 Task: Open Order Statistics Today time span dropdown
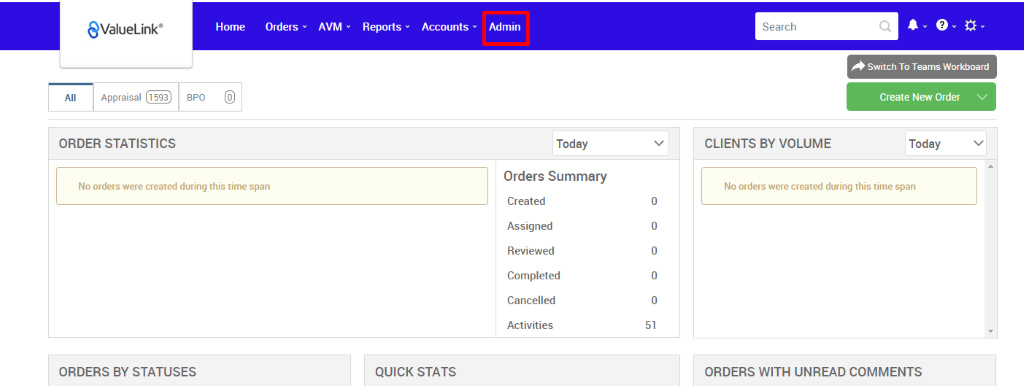tap(610, 144)
